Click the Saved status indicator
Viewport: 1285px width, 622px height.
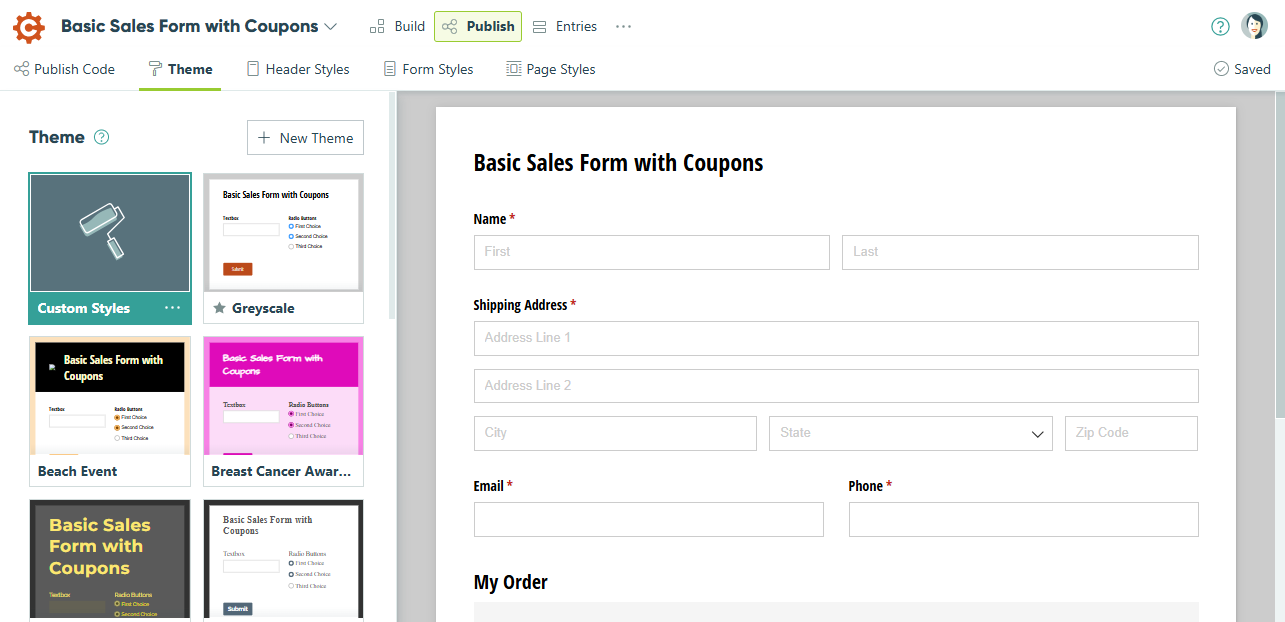tap(1242, 69)
